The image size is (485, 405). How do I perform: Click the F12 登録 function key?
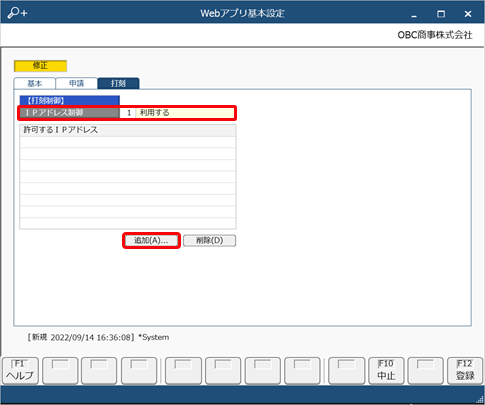coord(465,371)
